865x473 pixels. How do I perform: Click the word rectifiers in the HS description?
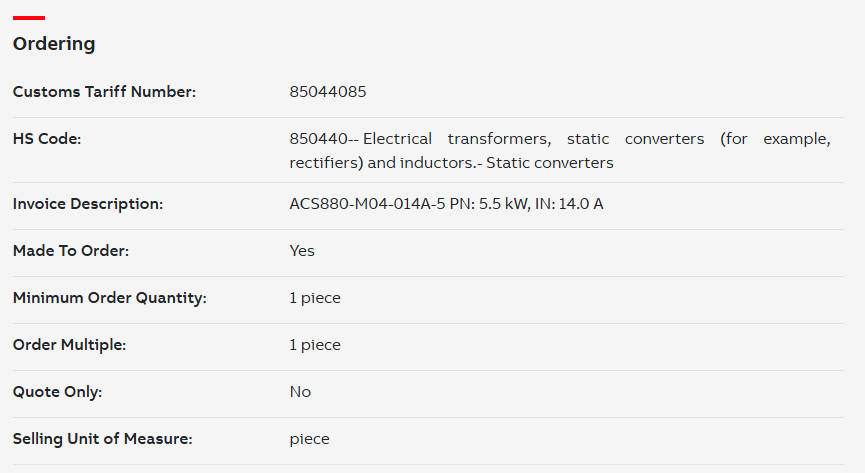point(324,163)
